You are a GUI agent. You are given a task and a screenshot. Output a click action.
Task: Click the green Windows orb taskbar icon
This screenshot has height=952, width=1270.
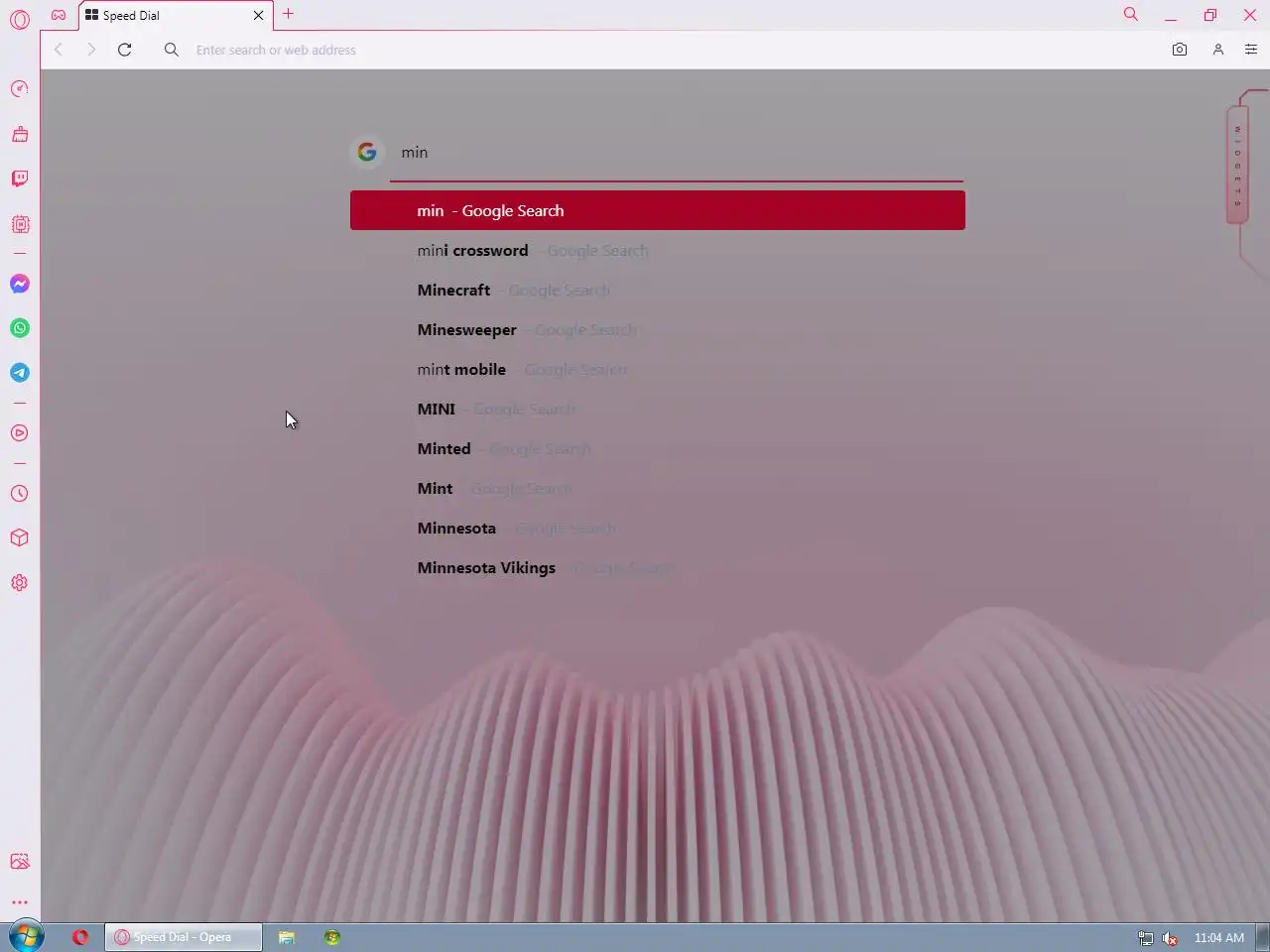[x=332, y=937]
